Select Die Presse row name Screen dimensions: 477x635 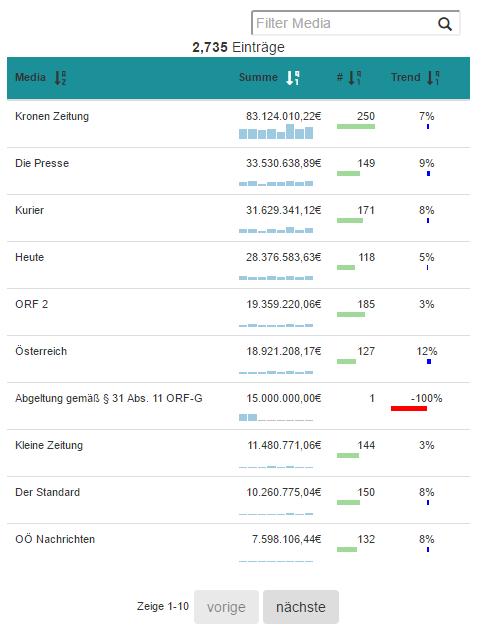tap(42, 163)
